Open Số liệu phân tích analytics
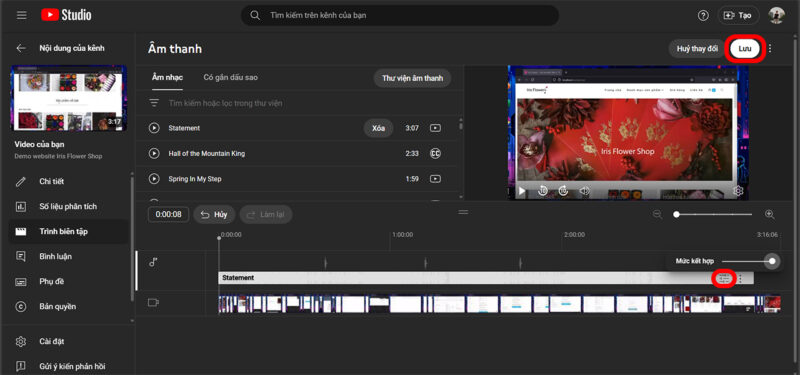Screen dimensions: 800x375 (68, 207)
